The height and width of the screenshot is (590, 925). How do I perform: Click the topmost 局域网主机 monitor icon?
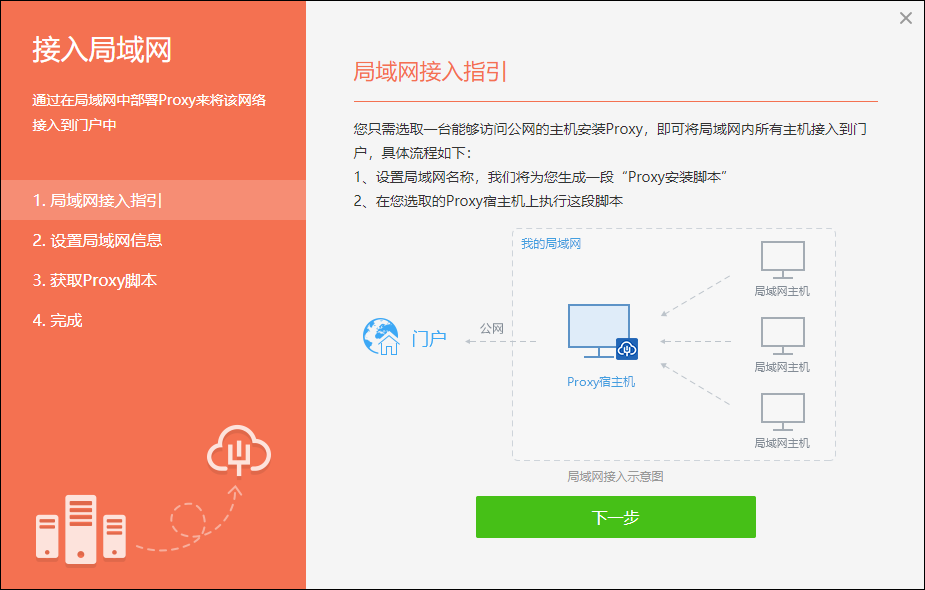pos(782,260)
